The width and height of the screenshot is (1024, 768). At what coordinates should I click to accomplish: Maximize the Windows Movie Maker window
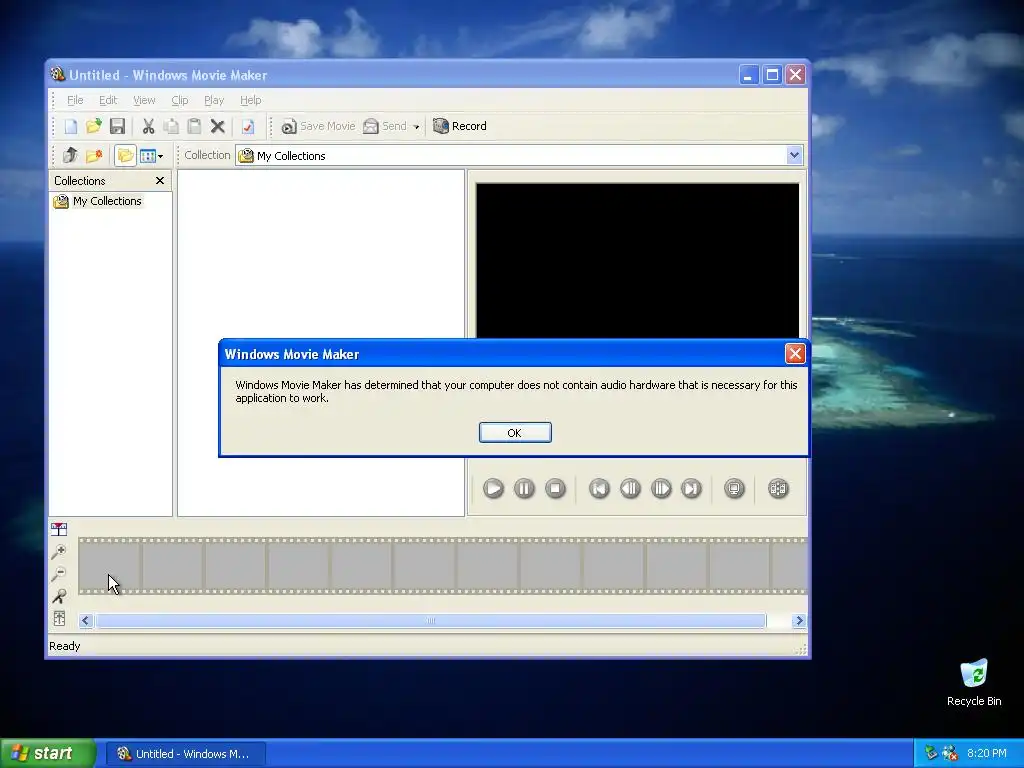[772, 75]
